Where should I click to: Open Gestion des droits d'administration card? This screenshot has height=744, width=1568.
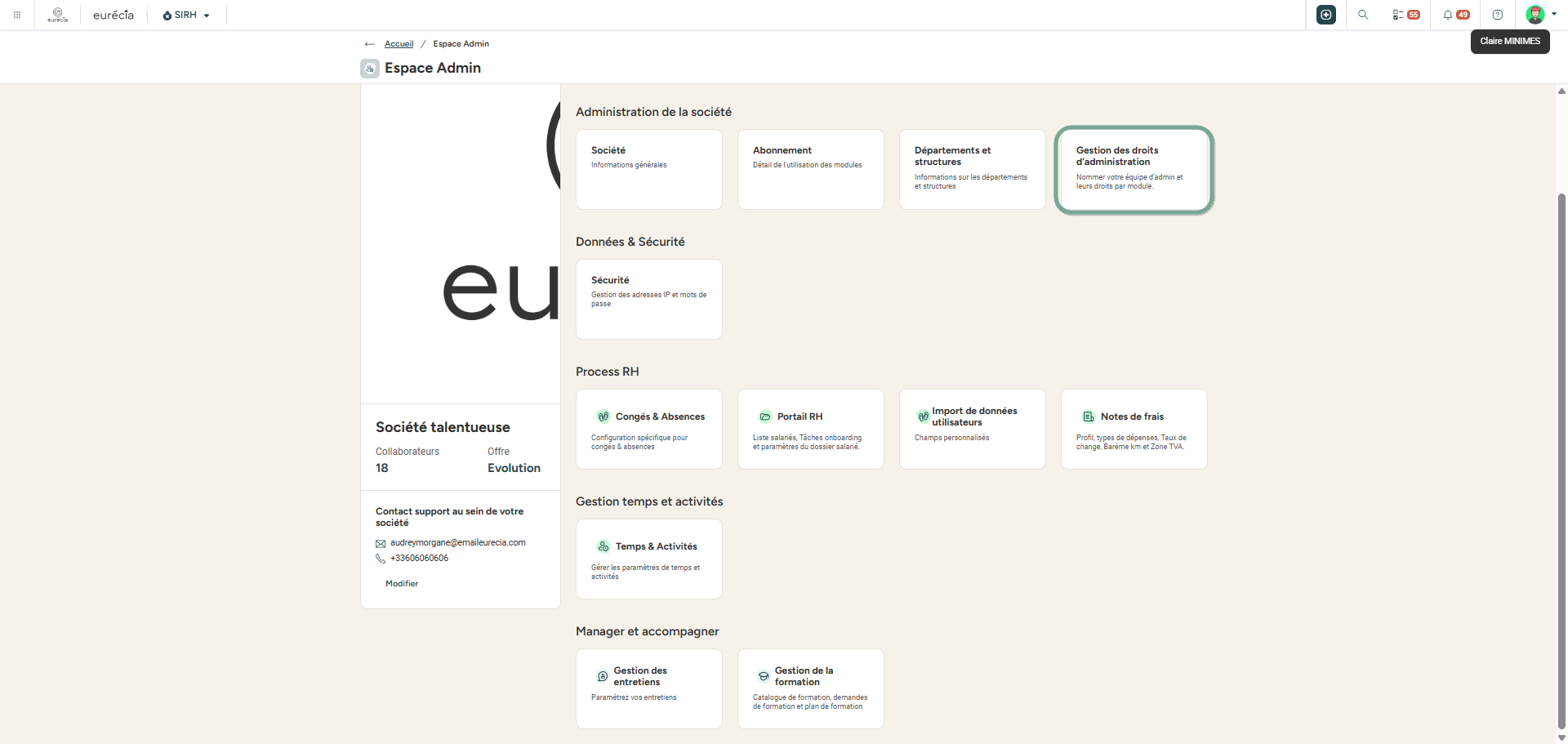click(1134, 169)
